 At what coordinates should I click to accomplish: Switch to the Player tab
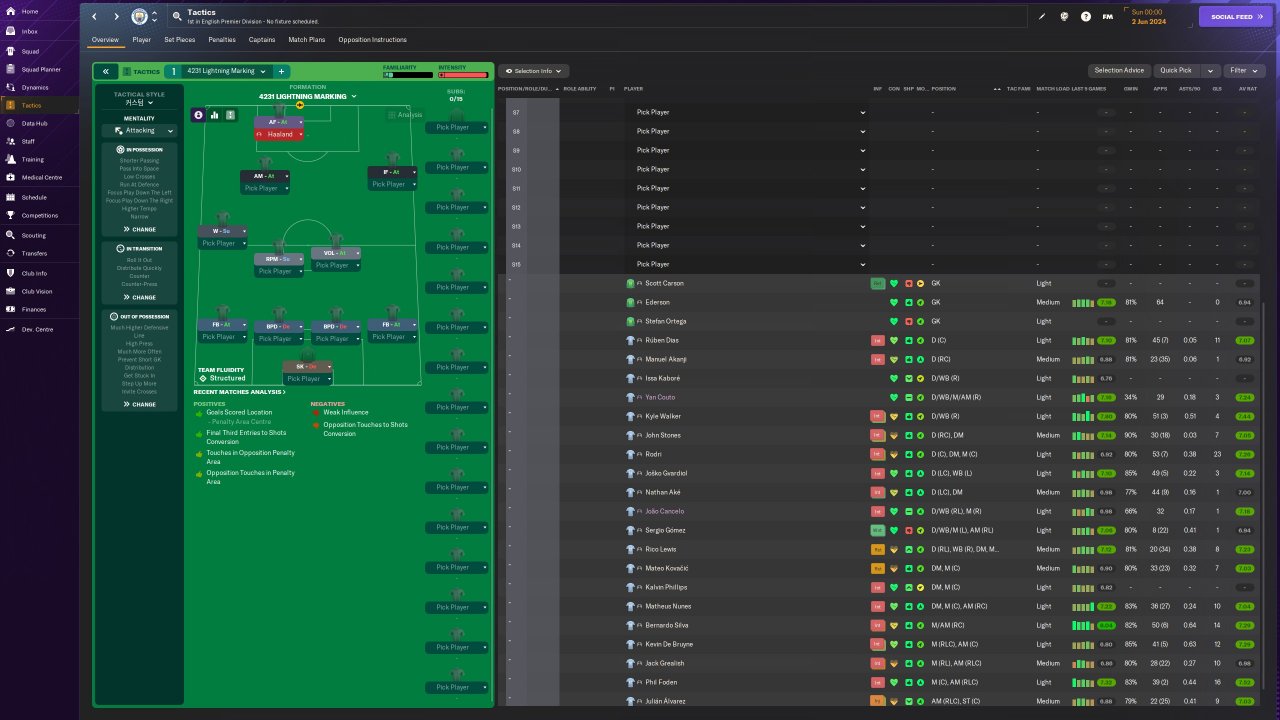coord(142,40)
